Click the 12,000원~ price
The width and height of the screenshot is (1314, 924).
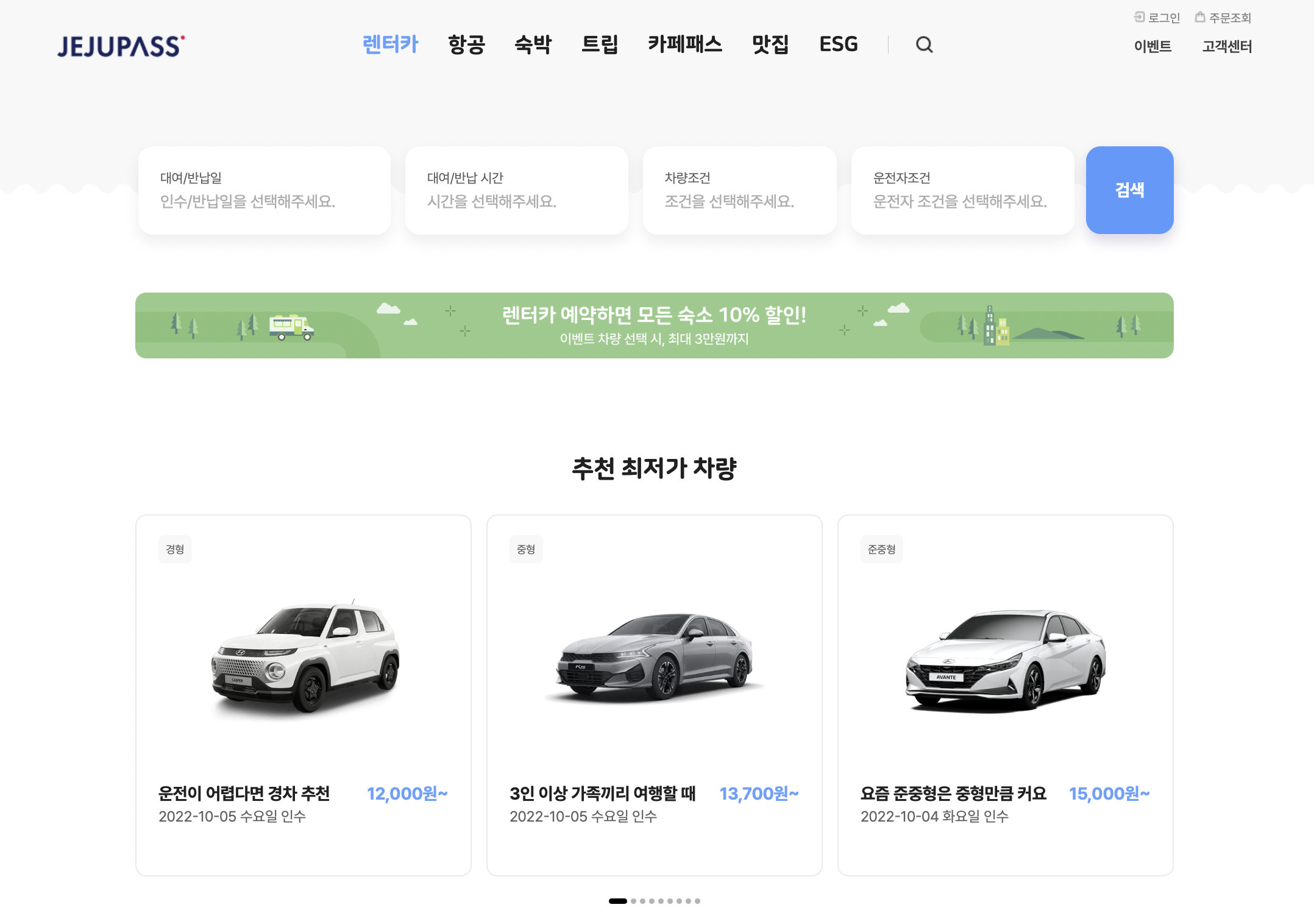pyautogui.click(x=407, y=794)
